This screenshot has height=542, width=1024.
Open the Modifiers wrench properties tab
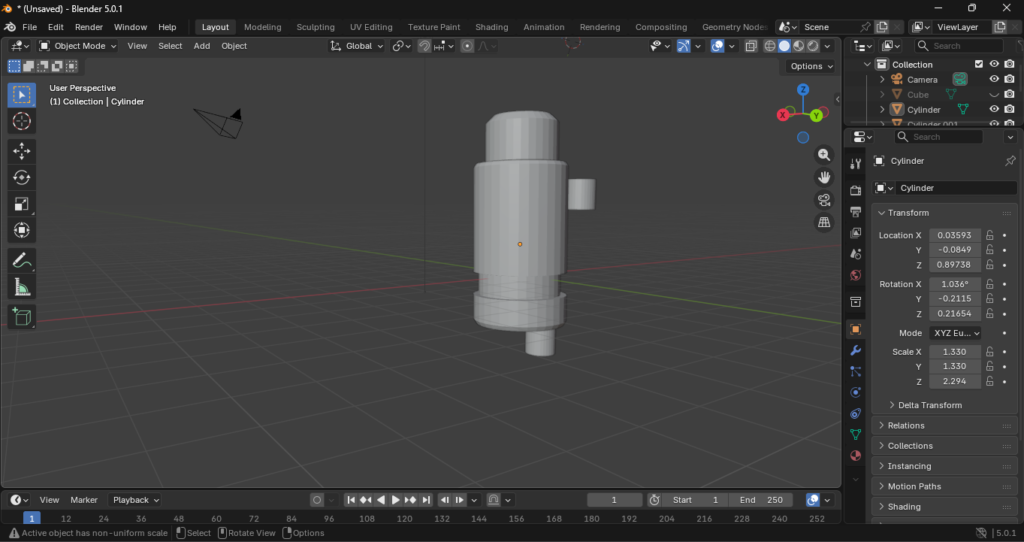click(855, 350)
